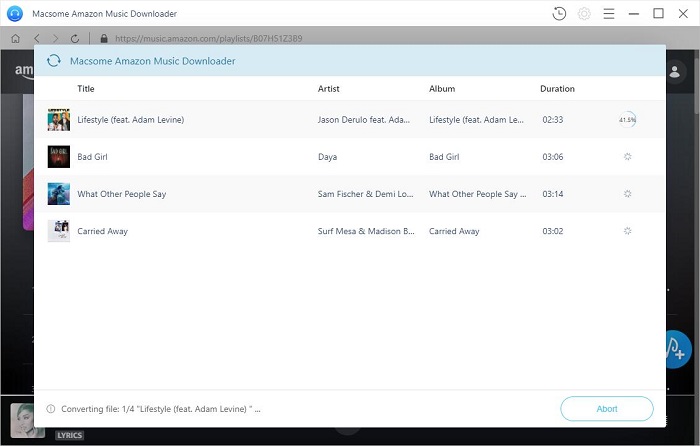700x446 pixels.
Task: Click the Artist column header
Action: 329,88
